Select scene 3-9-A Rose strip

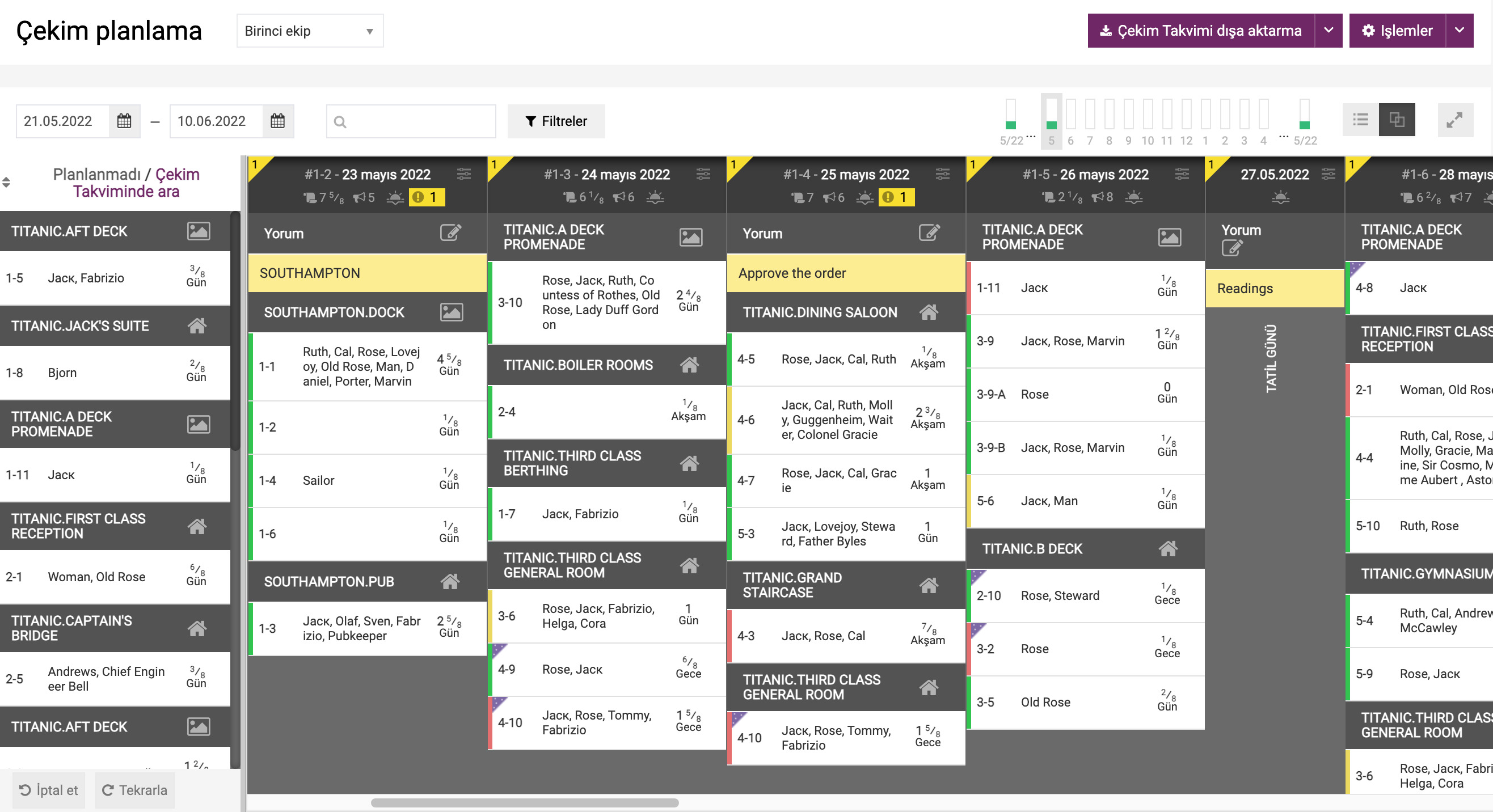(x=1086, y=395)
